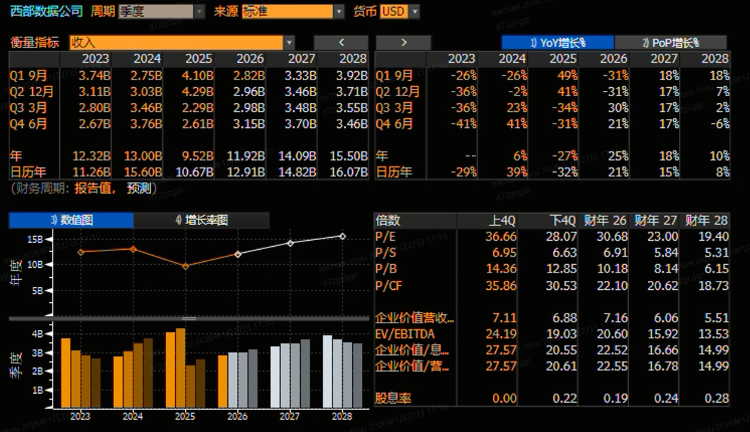Click the next period right arrow

(x=402, y=42)
